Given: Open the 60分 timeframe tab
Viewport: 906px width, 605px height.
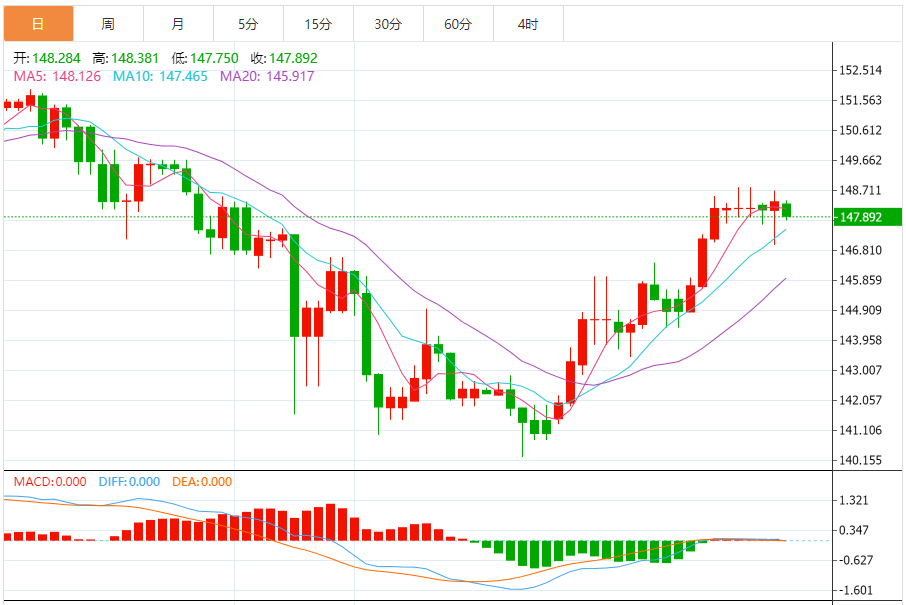Looking at the screenshot, I should coord(458,24).
